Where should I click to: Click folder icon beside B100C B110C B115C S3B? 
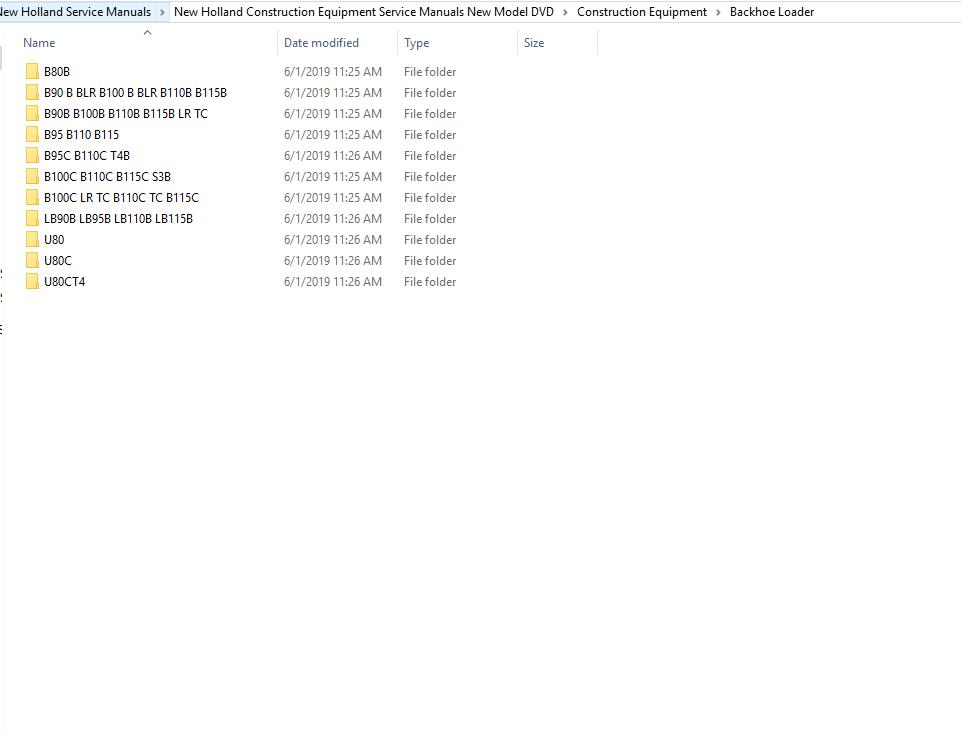pos(32,177)
